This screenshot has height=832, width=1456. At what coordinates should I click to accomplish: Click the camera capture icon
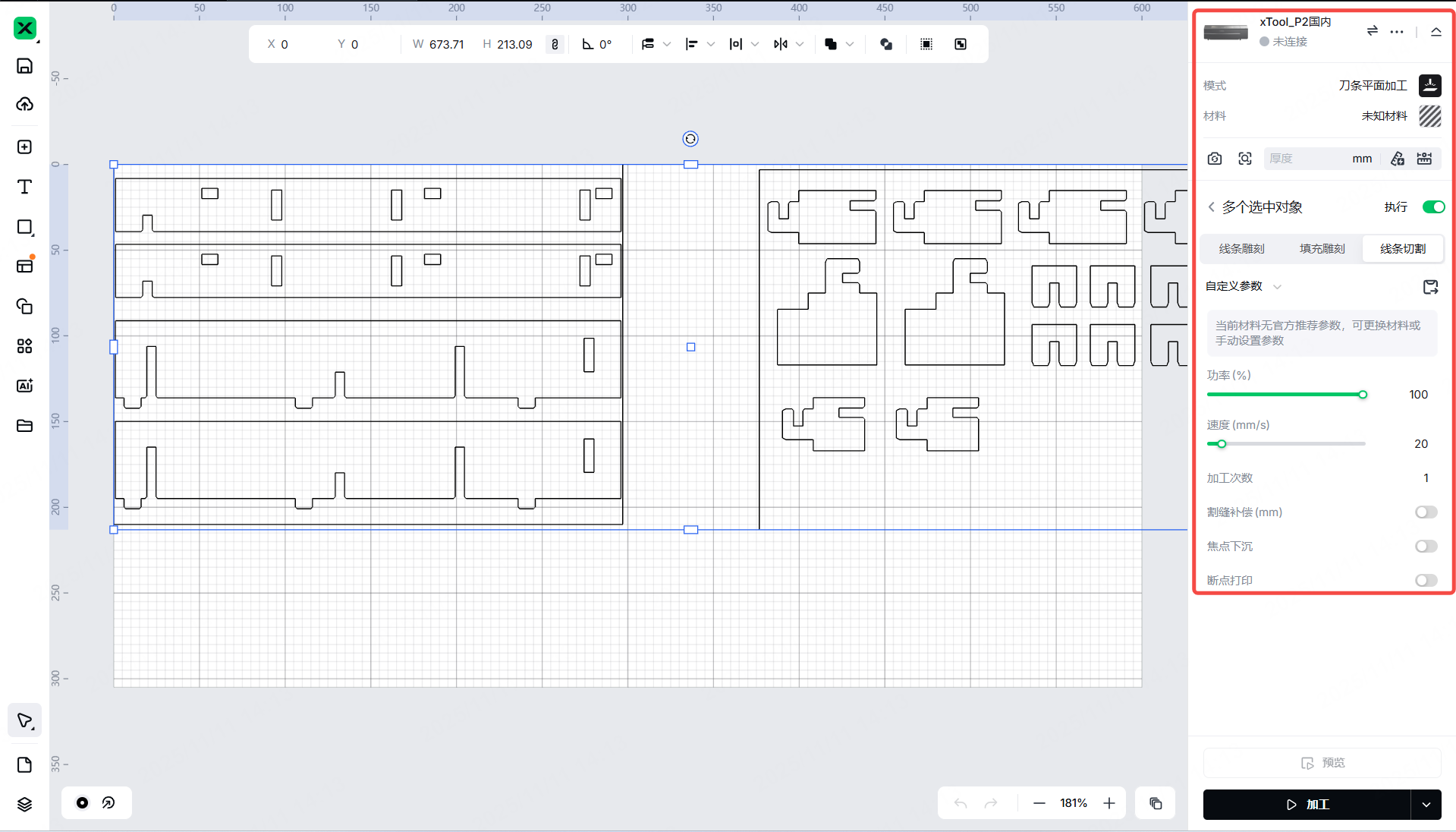[1215, 159]
